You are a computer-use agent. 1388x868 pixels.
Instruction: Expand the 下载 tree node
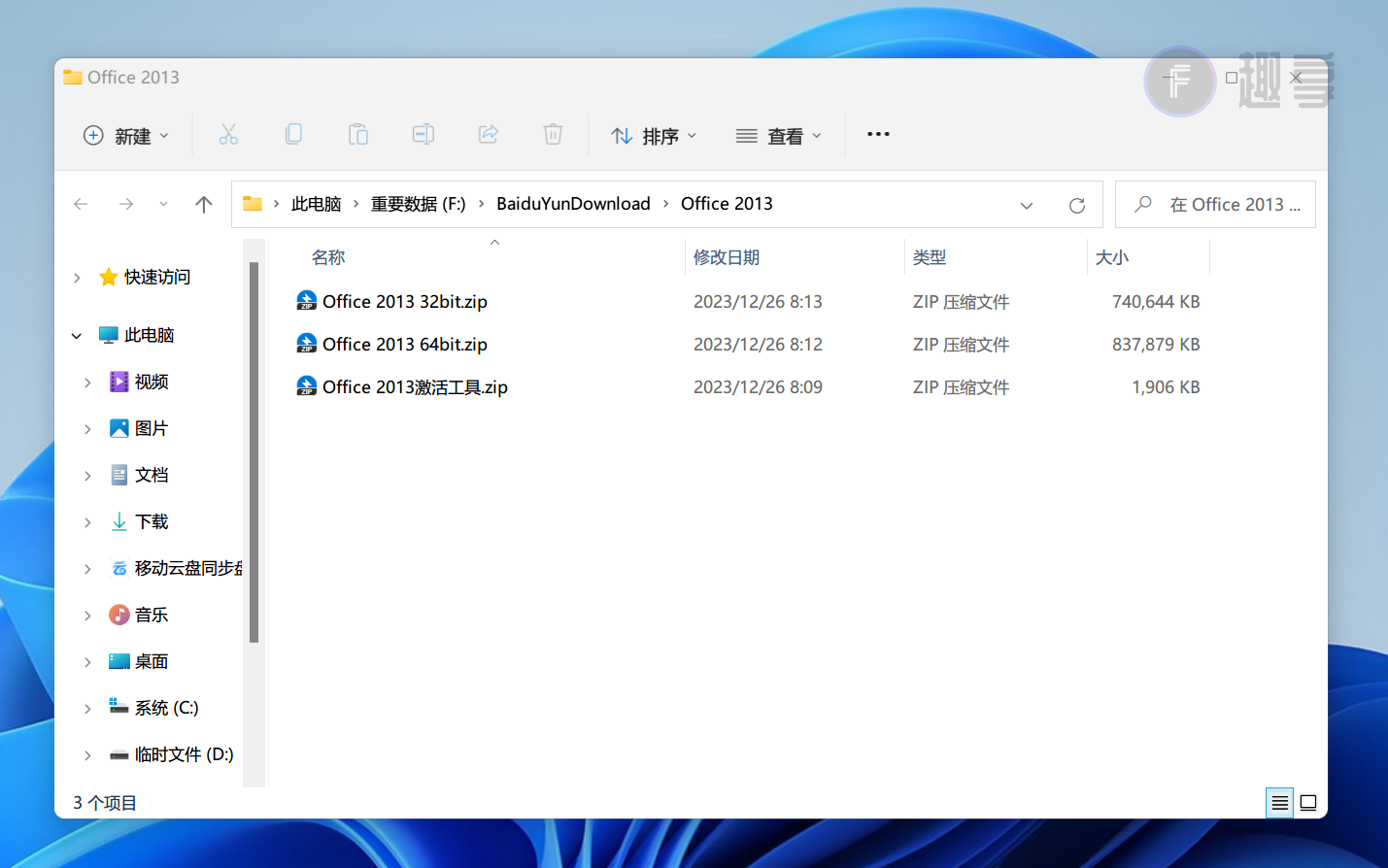(x=87, y=522)
